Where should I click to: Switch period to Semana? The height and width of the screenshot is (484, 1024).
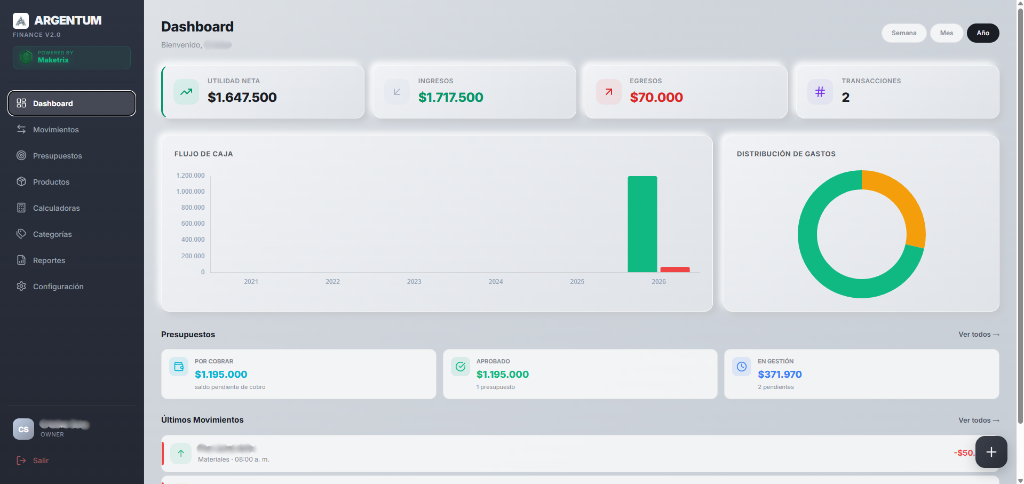[904, 33]
